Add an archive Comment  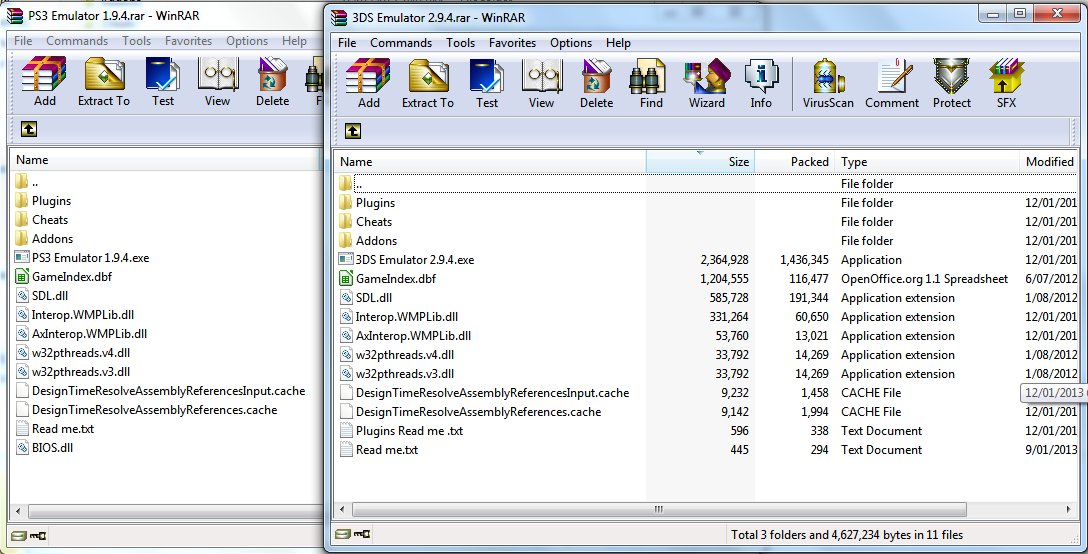tap(892, 83)
